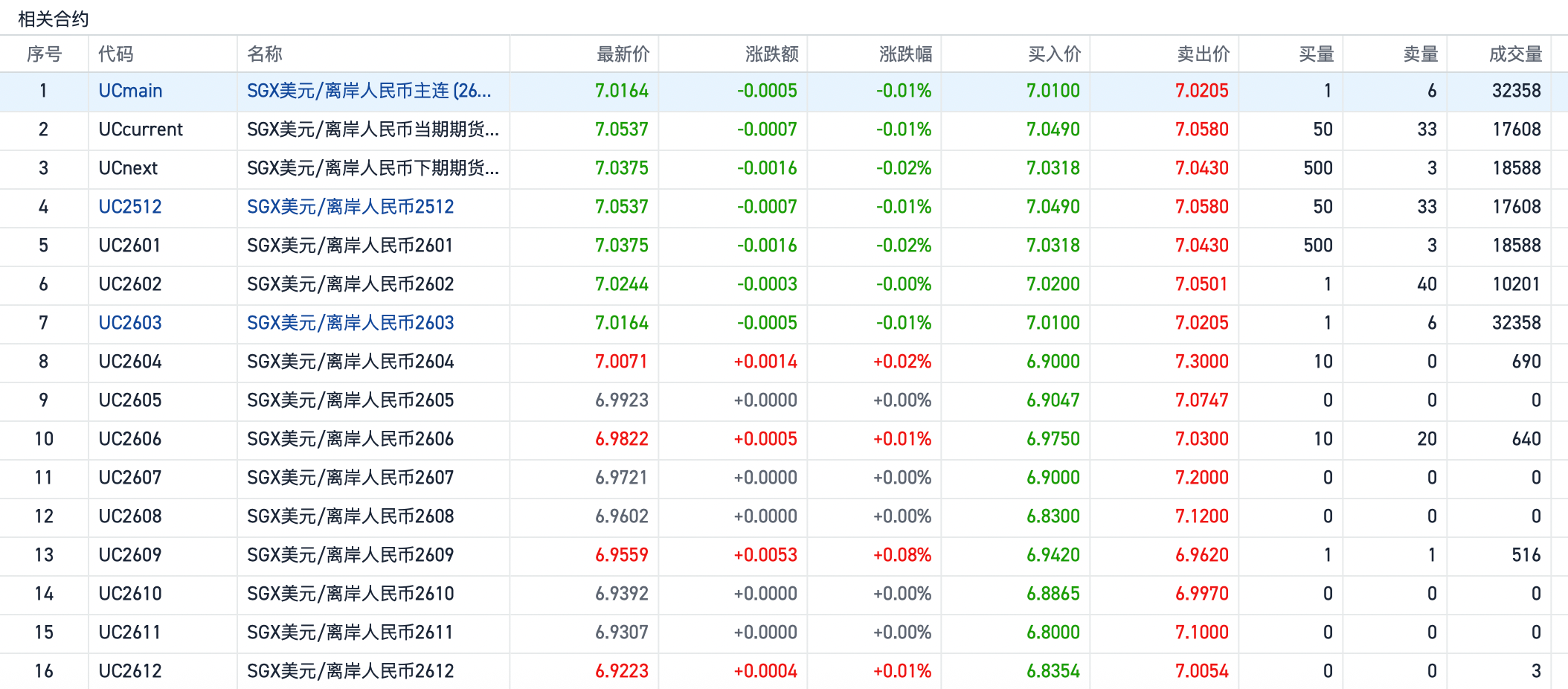Click the SGX美元/离岸人民币主连 name link
This screenshot has width=1568, height=689.
point(368,91)
